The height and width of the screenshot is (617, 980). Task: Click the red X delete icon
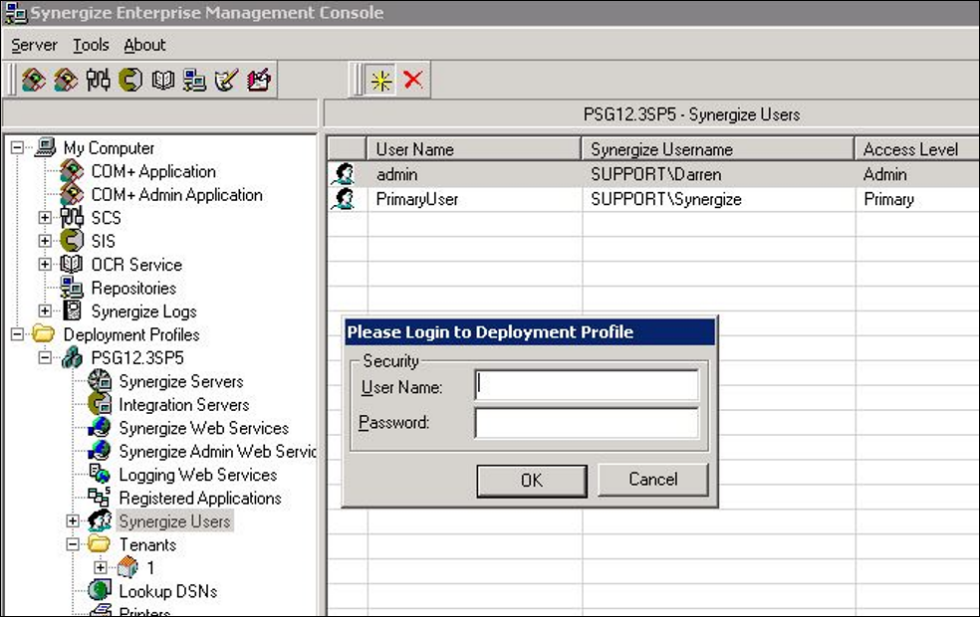click(x=412, y=79)
